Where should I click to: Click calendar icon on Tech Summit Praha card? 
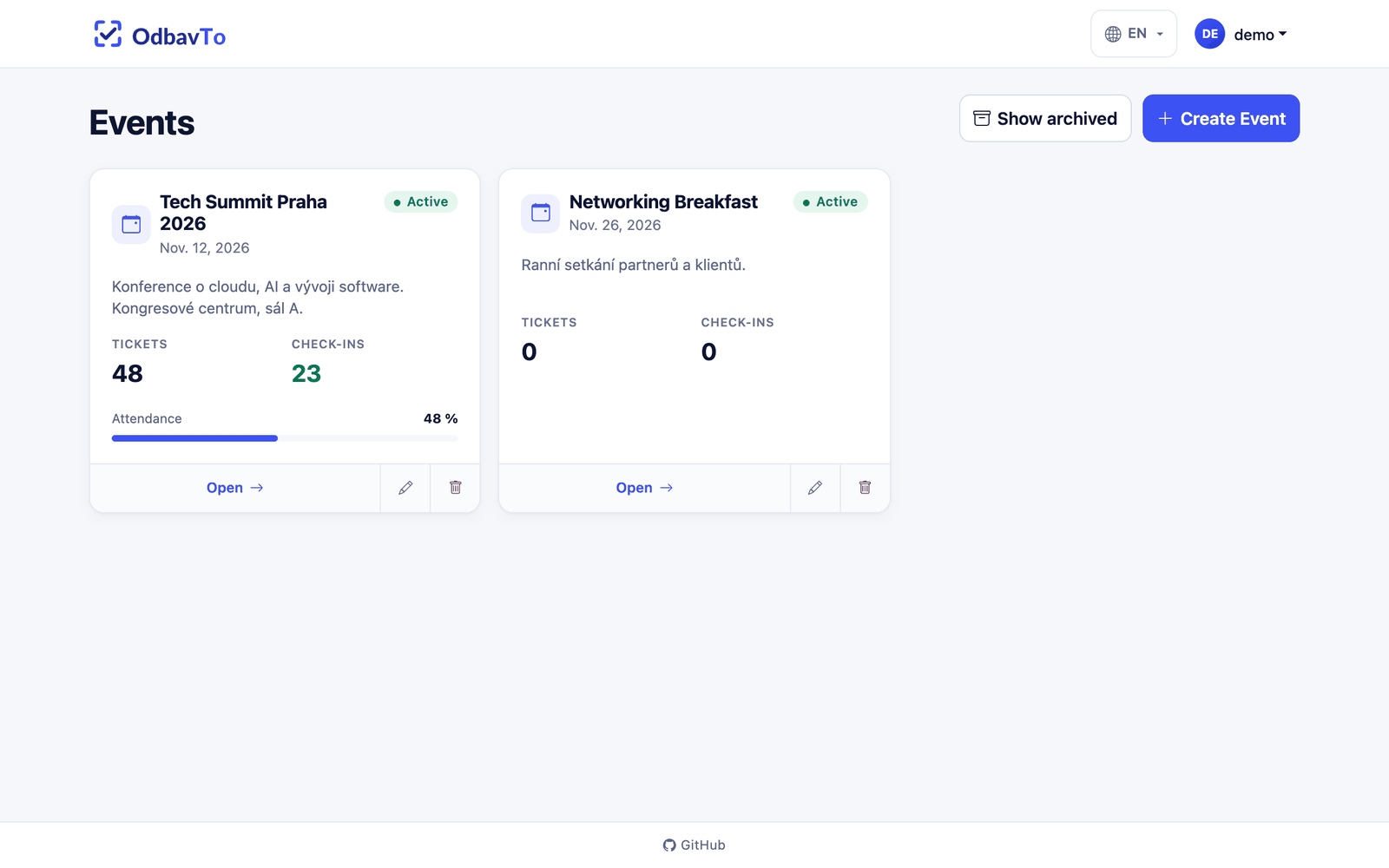pyautogui.click(x=131, y=224)
